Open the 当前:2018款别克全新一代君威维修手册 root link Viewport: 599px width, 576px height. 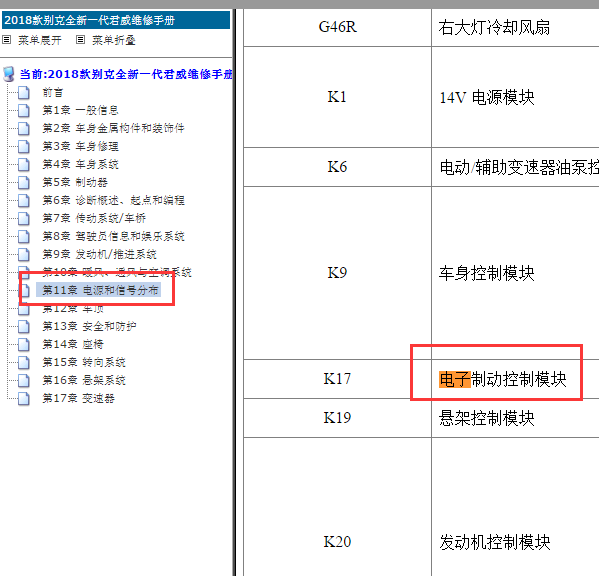[126, 74]
